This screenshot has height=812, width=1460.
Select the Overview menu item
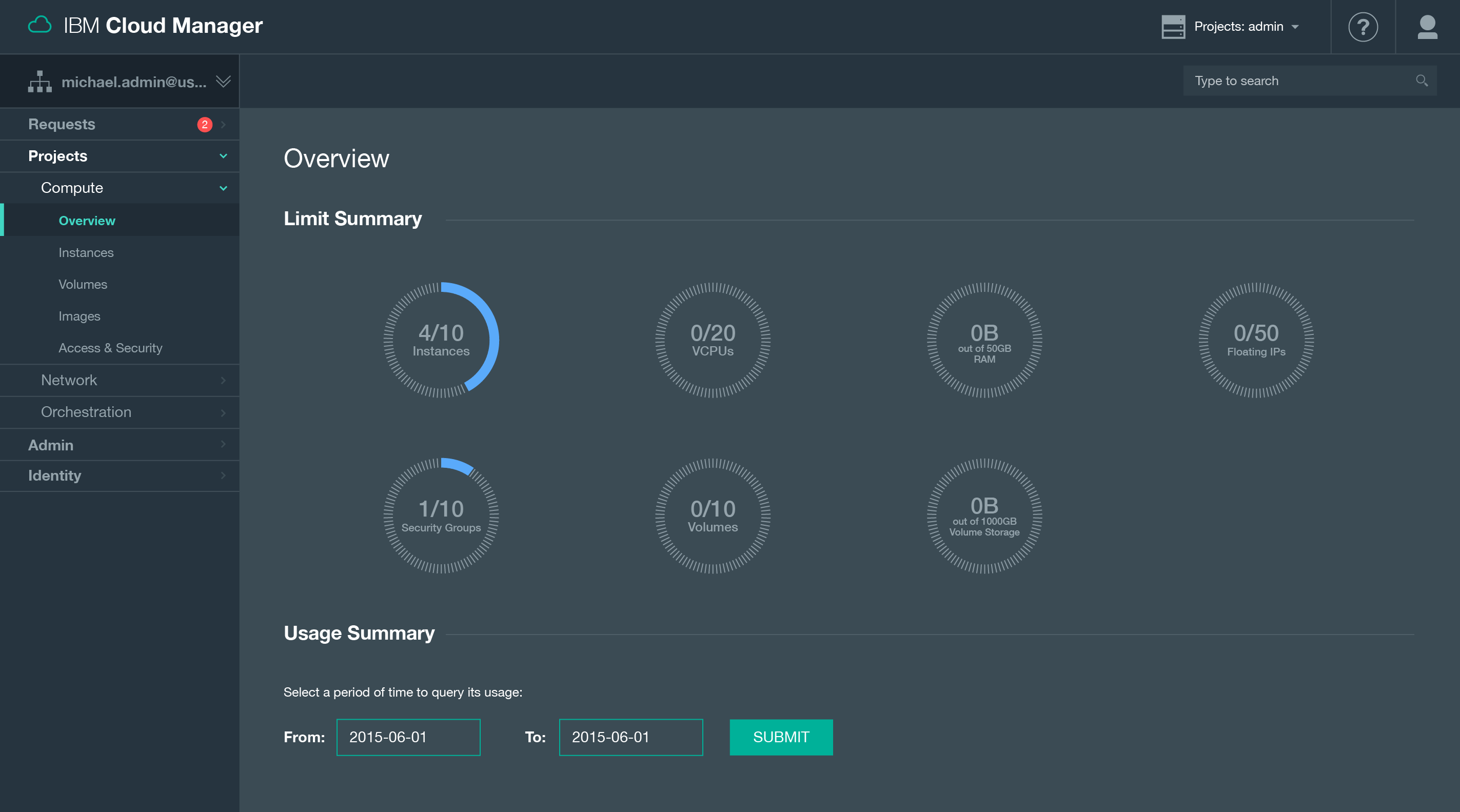coord(120,221)
